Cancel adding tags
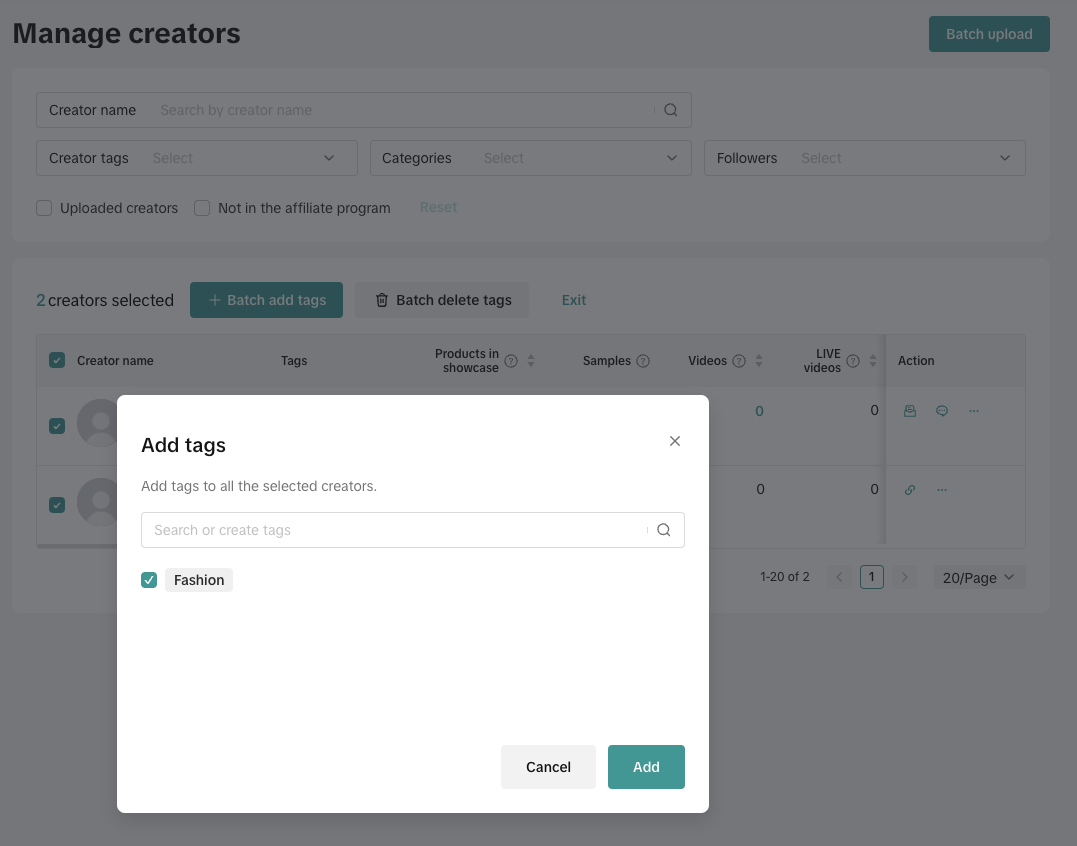The width and height of the screenshot is (1077, 846). pyautogui.click(x=548, y=767)
